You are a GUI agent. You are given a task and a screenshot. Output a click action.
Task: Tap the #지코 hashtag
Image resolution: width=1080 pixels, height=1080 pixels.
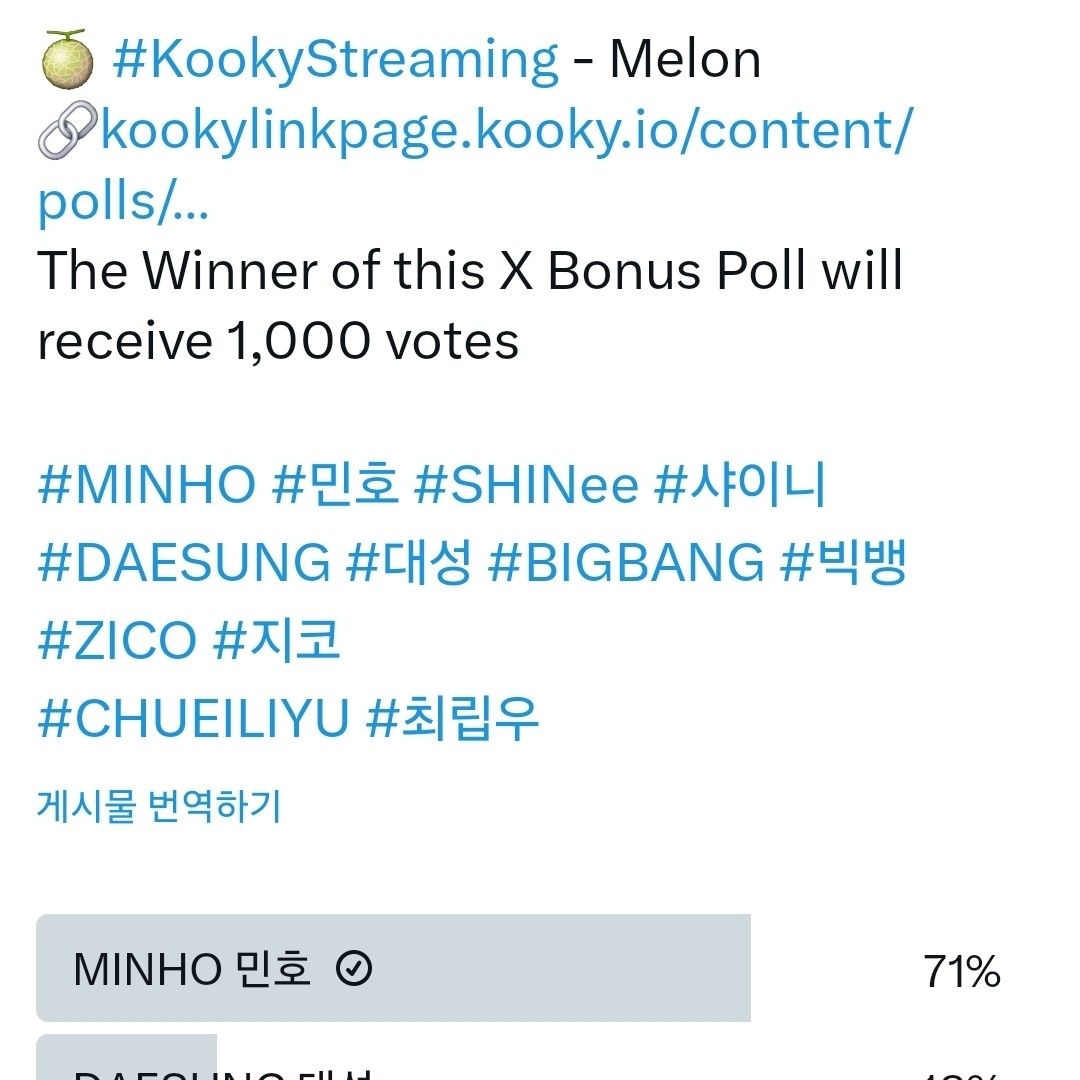(277, 640)
